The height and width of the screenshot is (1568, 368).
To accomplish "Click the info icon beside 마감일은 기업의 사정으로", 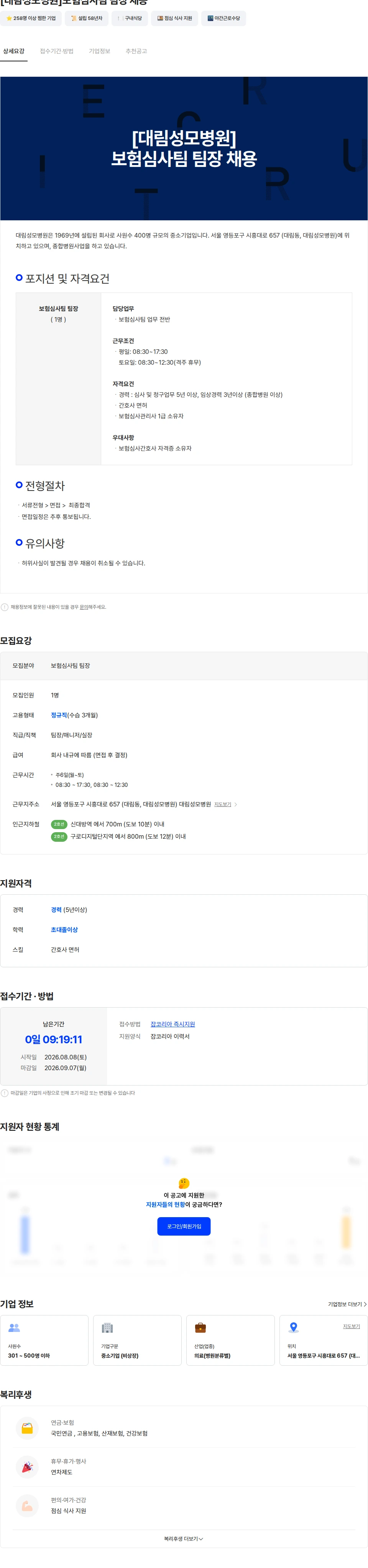I will click(x=5, y=1092).
